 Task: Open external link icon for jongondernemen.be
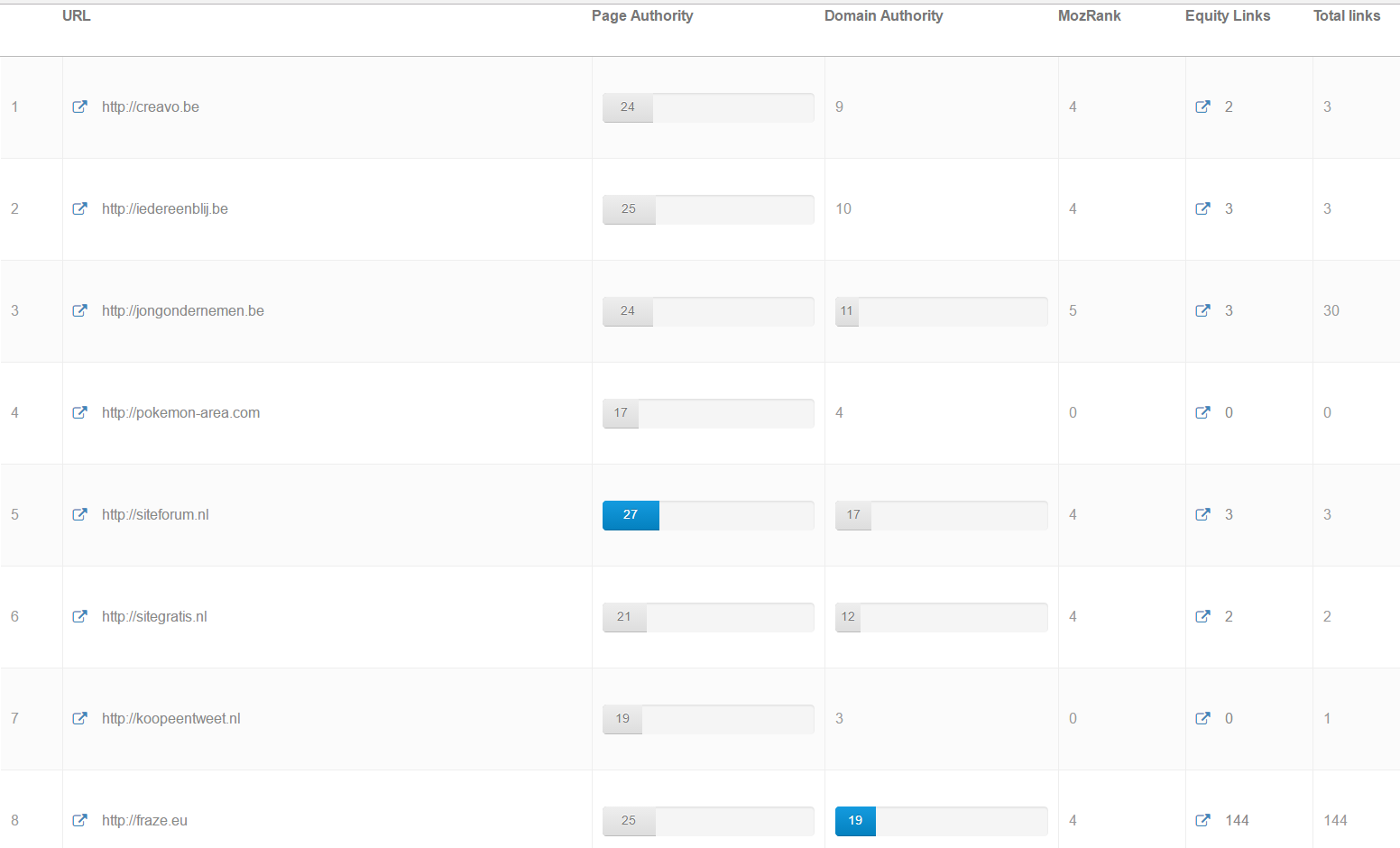[80, 310]
